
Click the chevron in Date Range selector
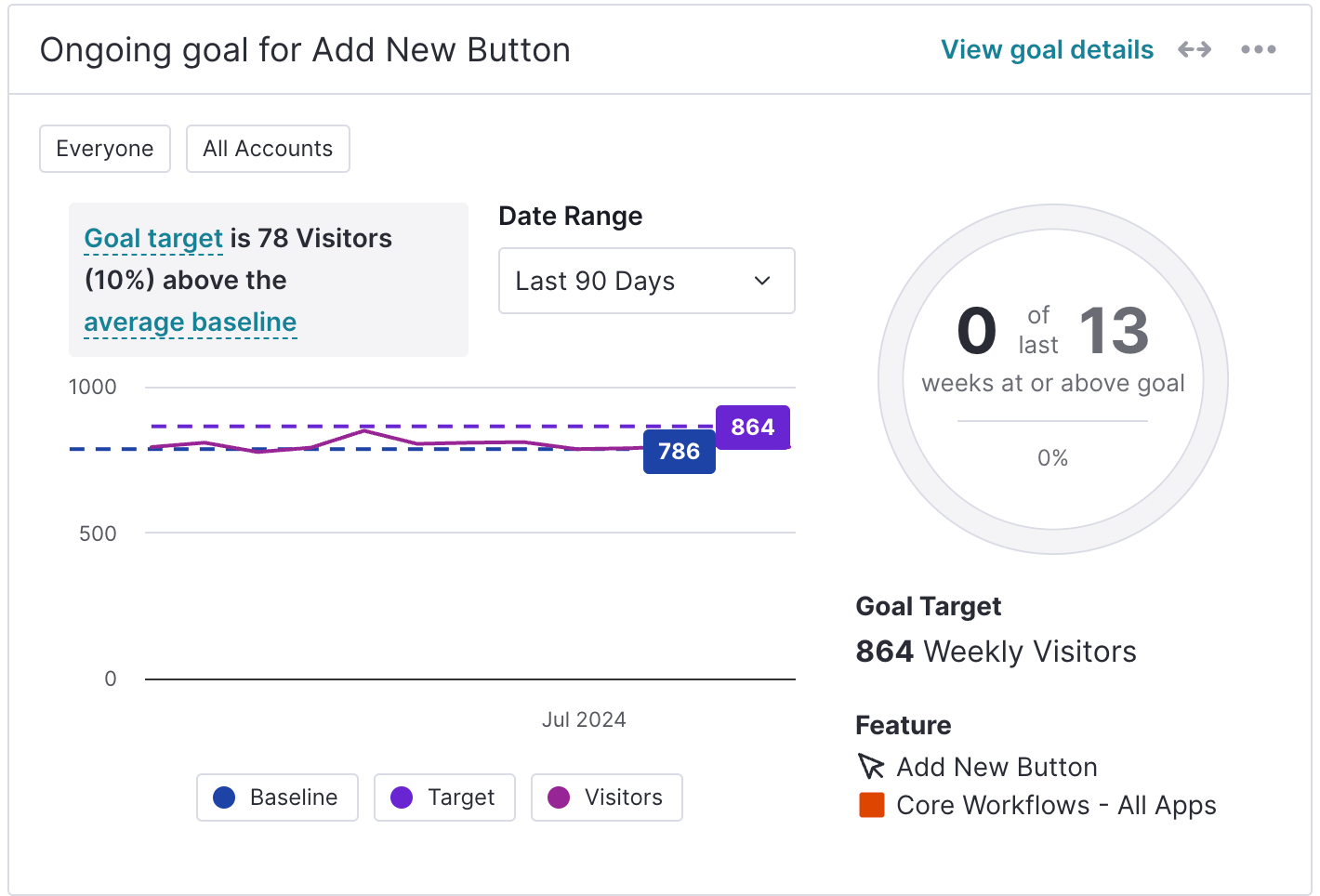[762, 281]
